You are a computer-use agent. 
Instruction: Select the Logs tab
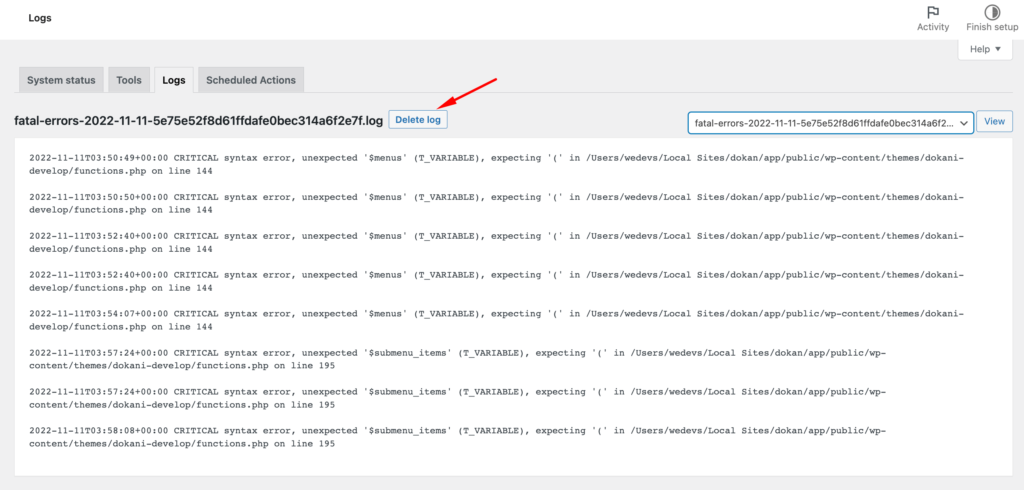pyautogui.click(x=174, y=80)
